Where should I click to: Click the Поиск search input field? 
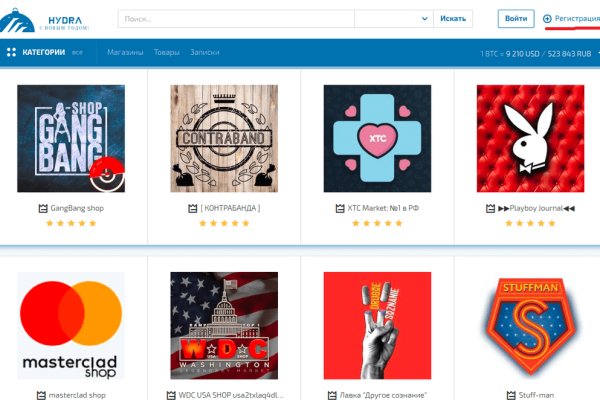click(x=236, y=19)
